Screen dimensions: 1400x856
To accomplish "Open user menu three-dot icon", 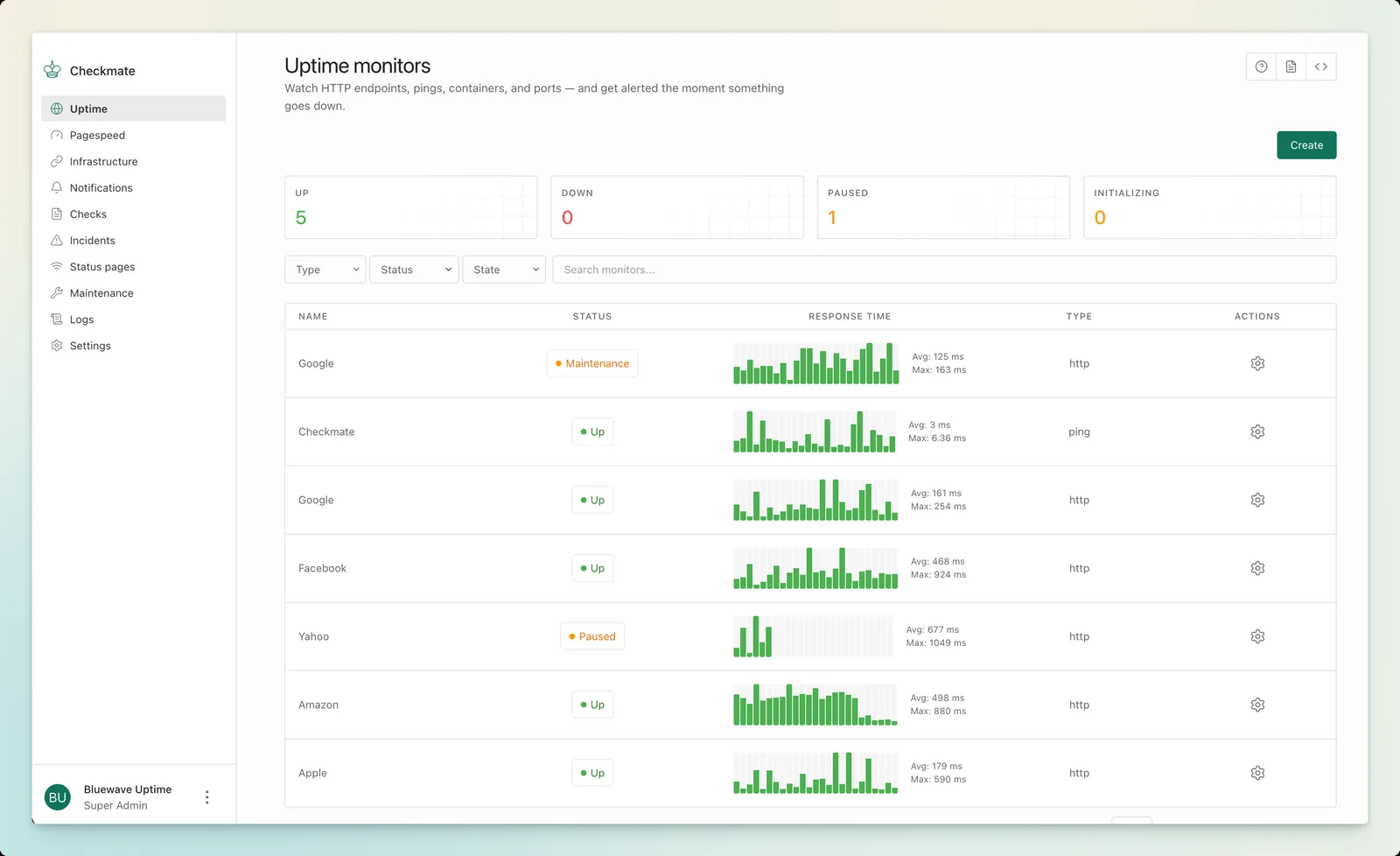I will (x=207, y=797).
